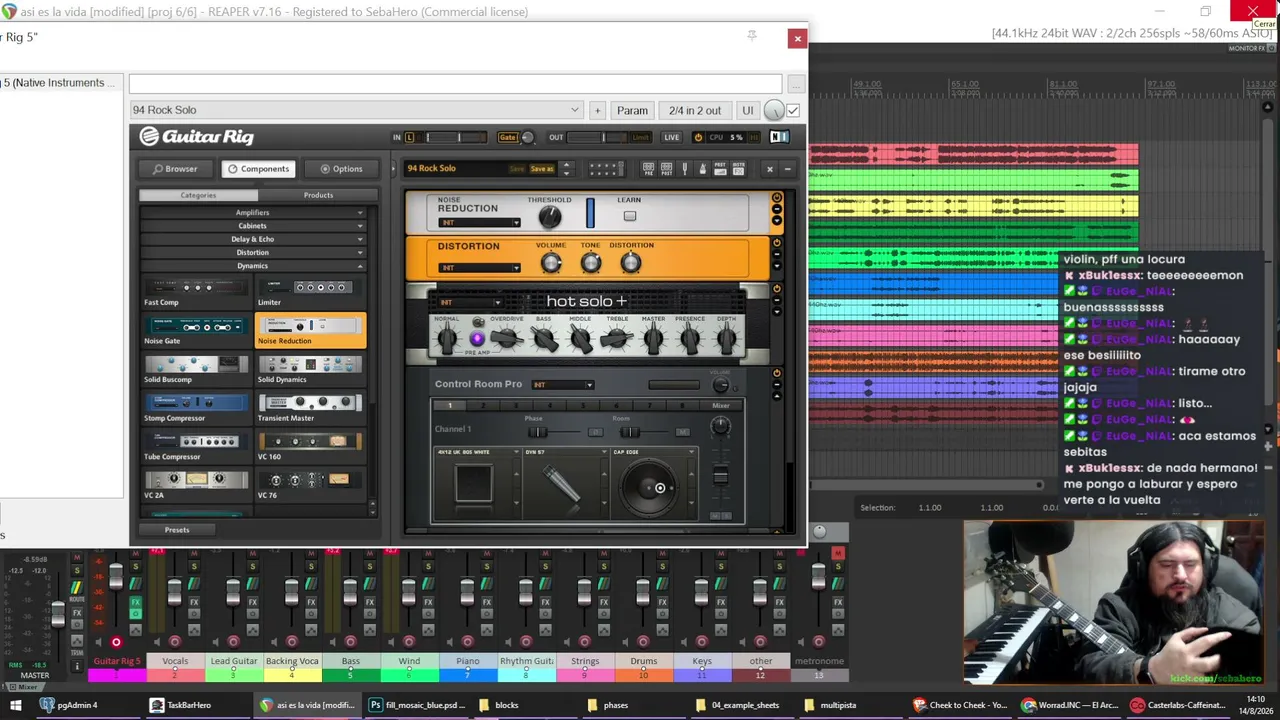Switch to the Products tab
The height and width of the screenshot is (720, 1280).
pyautogui.click(x=318, y=195)
